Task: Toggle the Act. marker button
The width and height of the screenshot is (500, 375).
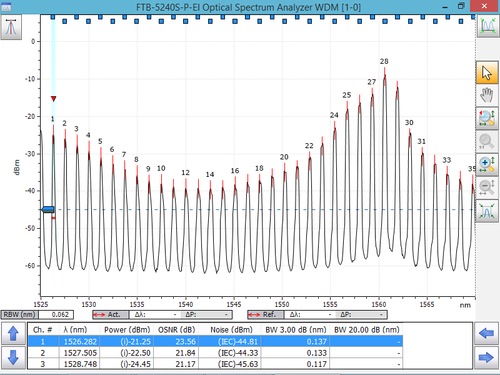Action: 111,314
